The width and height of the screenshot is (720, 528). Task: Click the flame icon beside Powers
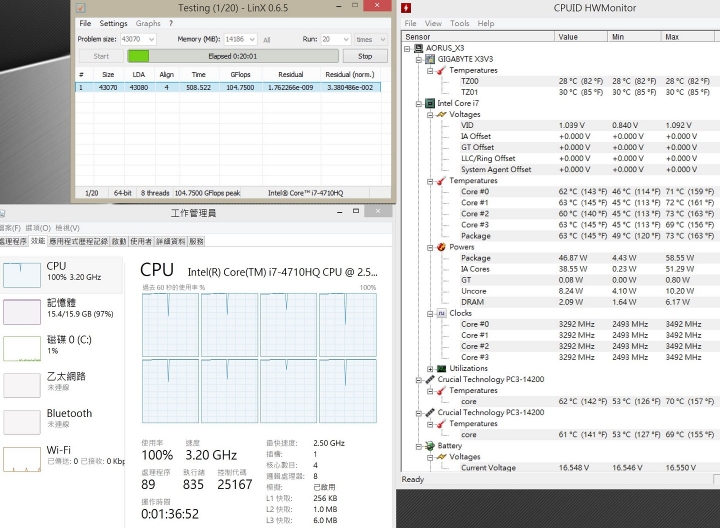pyautogui.click(x=441, y=247)
